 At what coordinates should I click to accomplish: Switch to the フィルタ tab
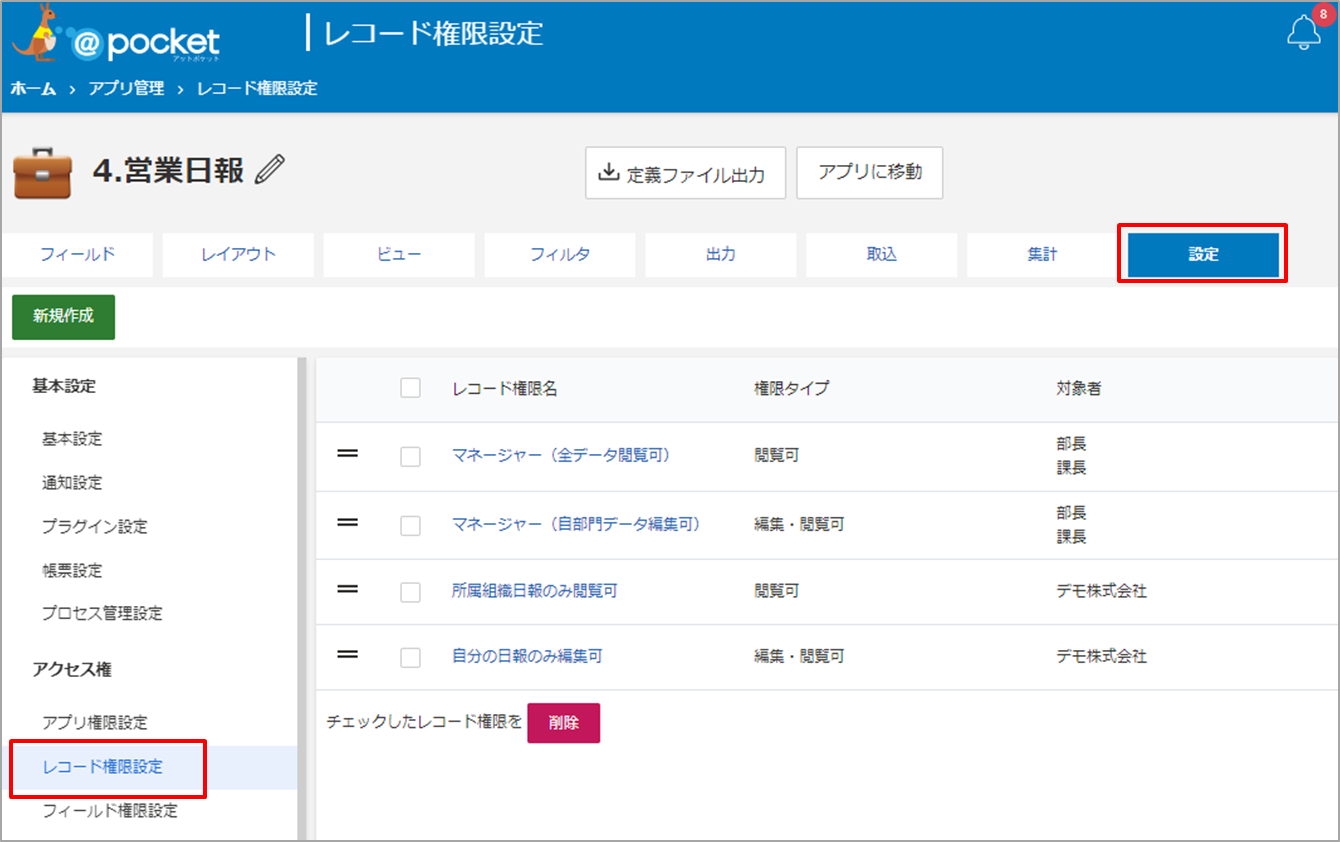point(560,255)
